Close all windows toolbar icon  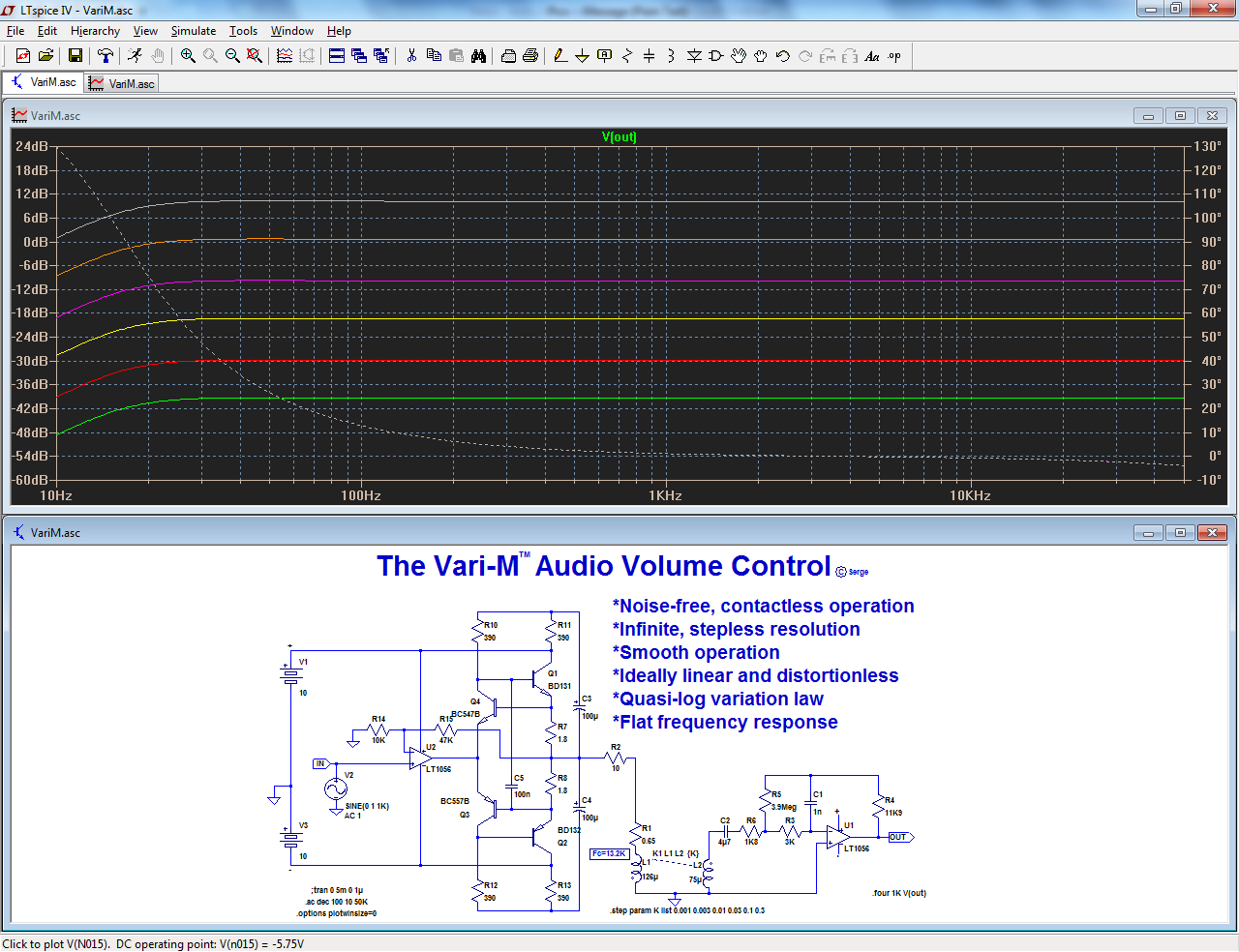pyautogui.click(x=381, y=56)
